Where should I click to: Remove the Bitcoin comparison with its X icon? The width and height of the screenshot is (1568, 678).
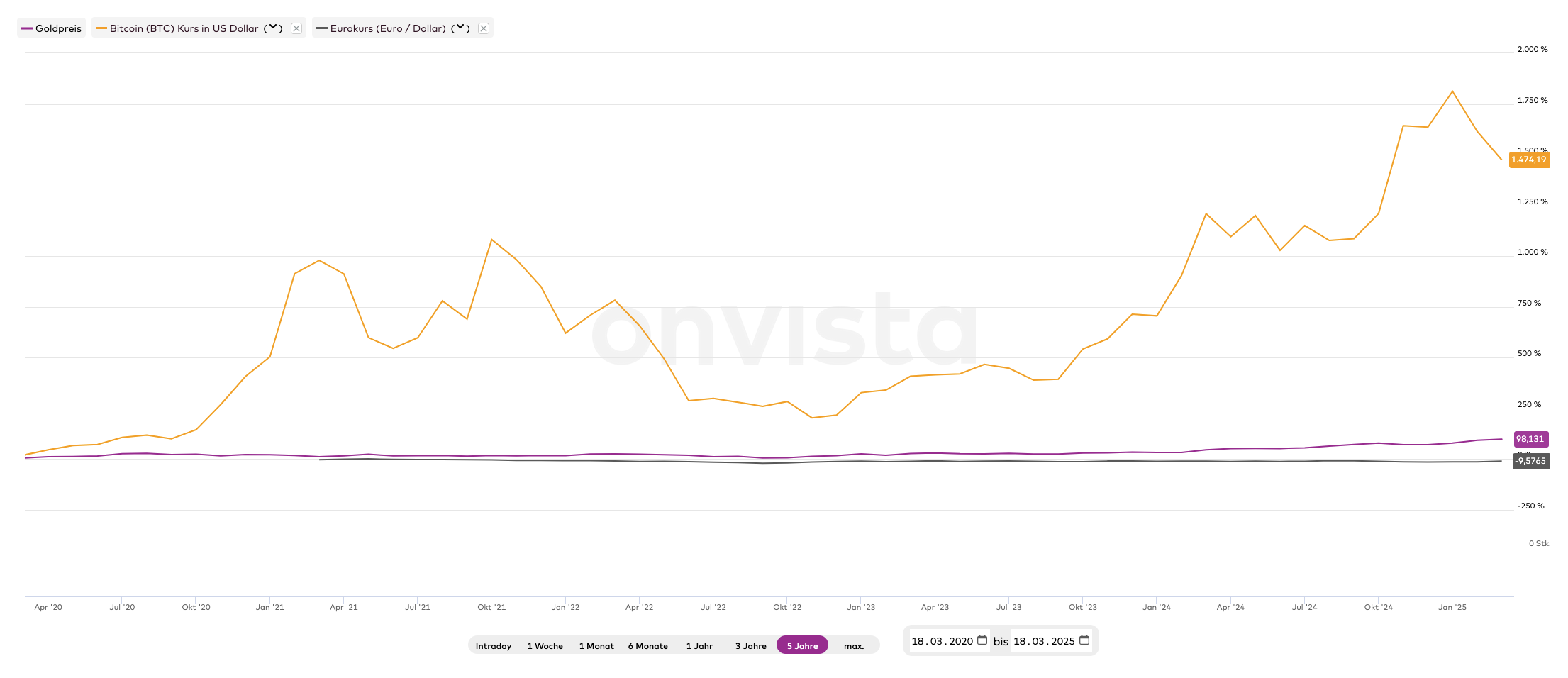(296, 28)
